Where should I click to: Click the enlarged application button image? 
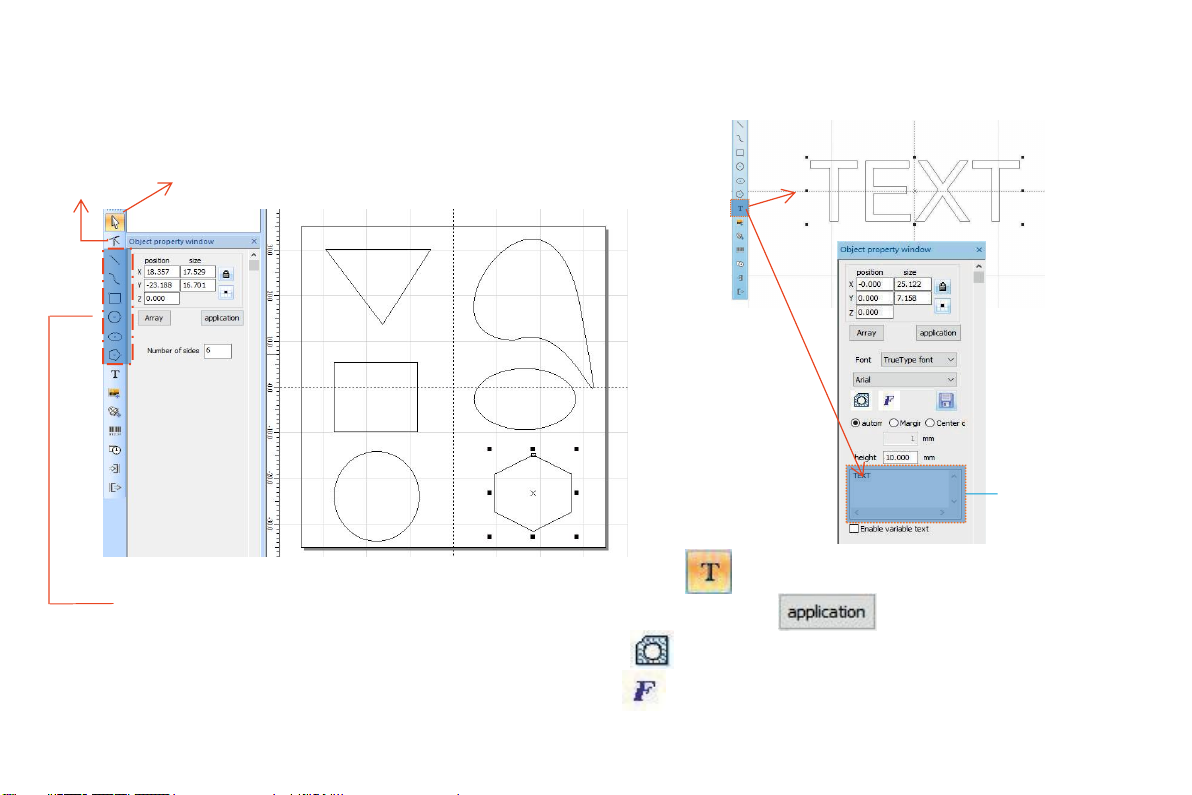[826, 612]
